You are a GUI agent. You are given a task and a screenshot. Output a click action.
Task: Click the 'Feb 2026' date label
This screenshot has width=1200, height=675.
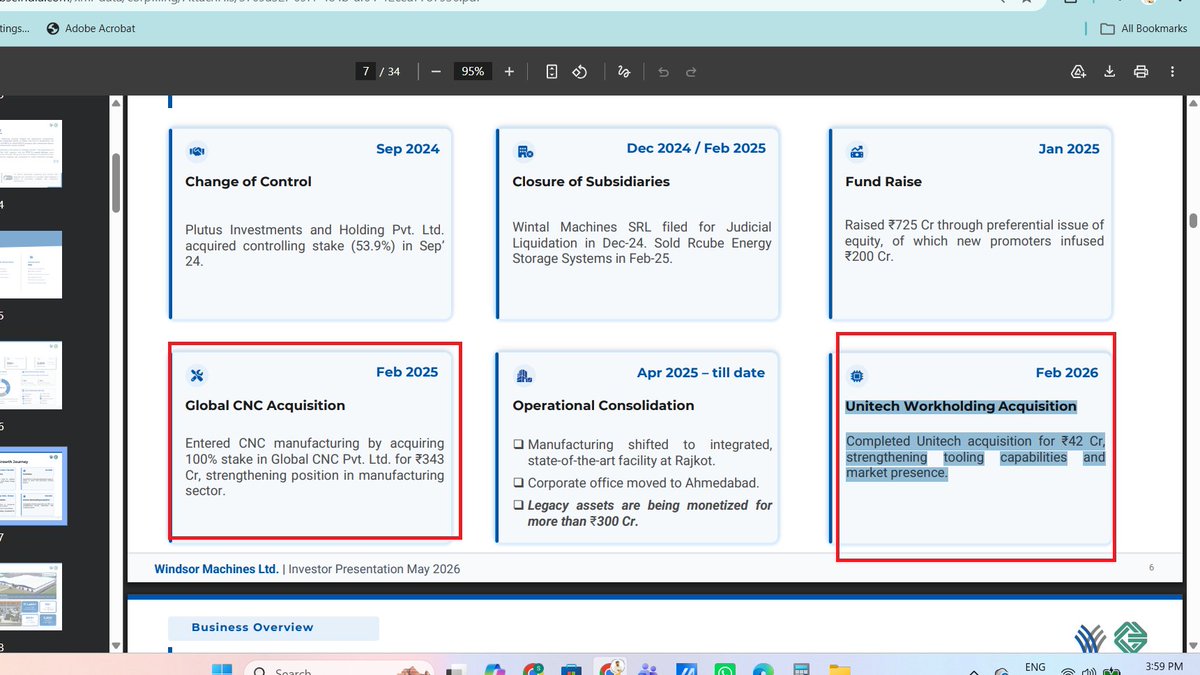(x=1067, y=372)
